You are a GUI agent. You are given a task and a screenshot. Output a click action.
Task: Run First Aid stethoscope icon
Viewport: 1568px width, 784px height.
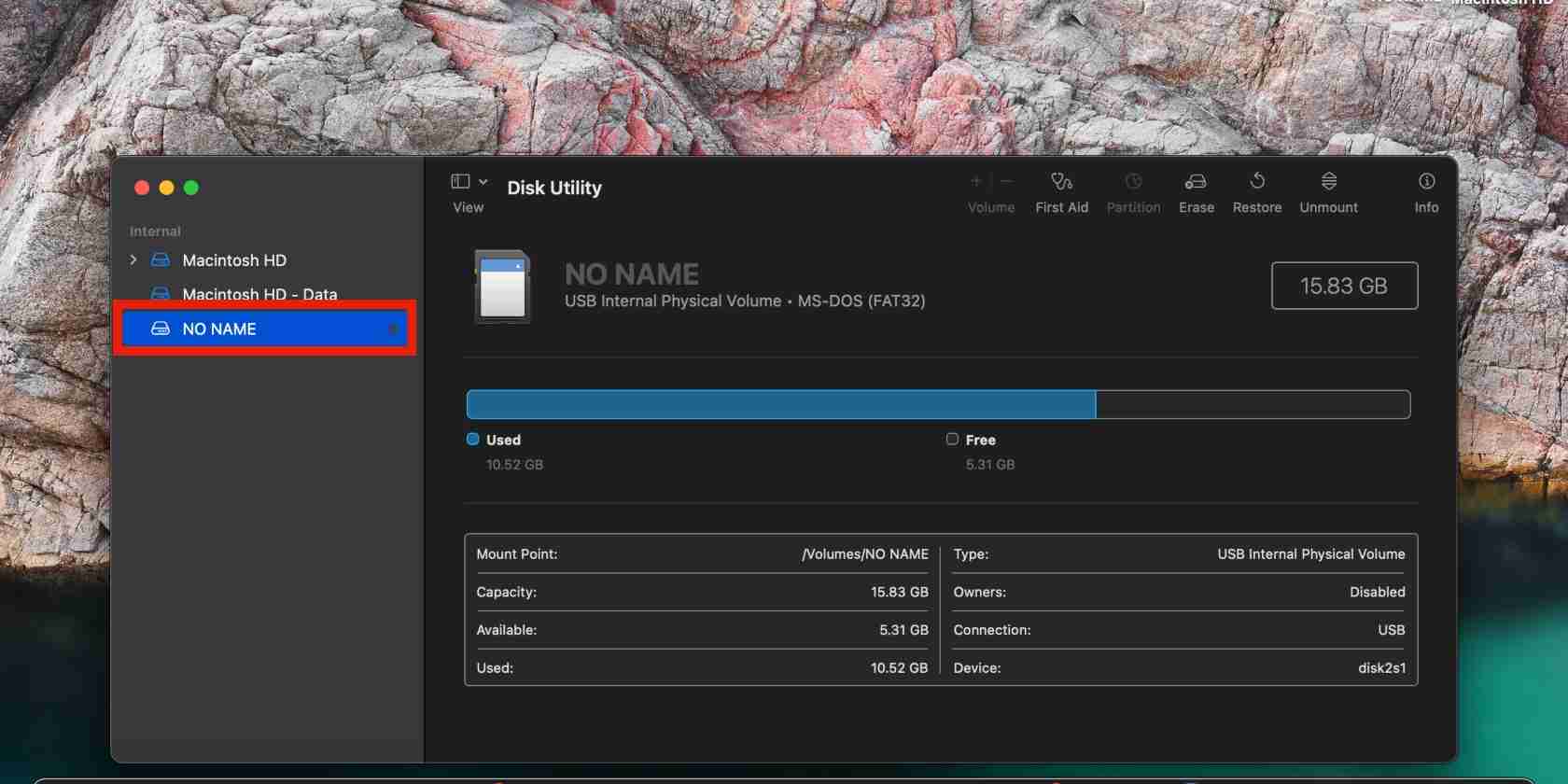click(x=1061, y=181)
